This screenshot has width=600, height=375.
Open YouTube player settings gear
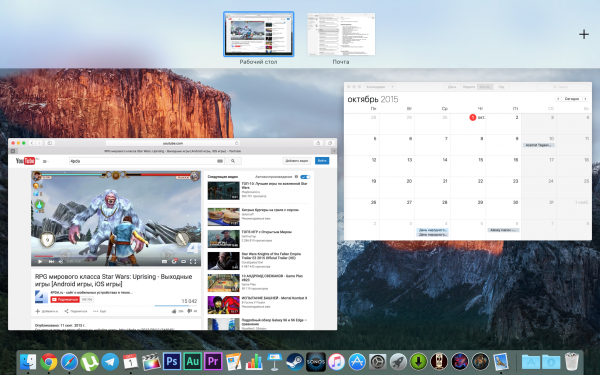[174, 262]
